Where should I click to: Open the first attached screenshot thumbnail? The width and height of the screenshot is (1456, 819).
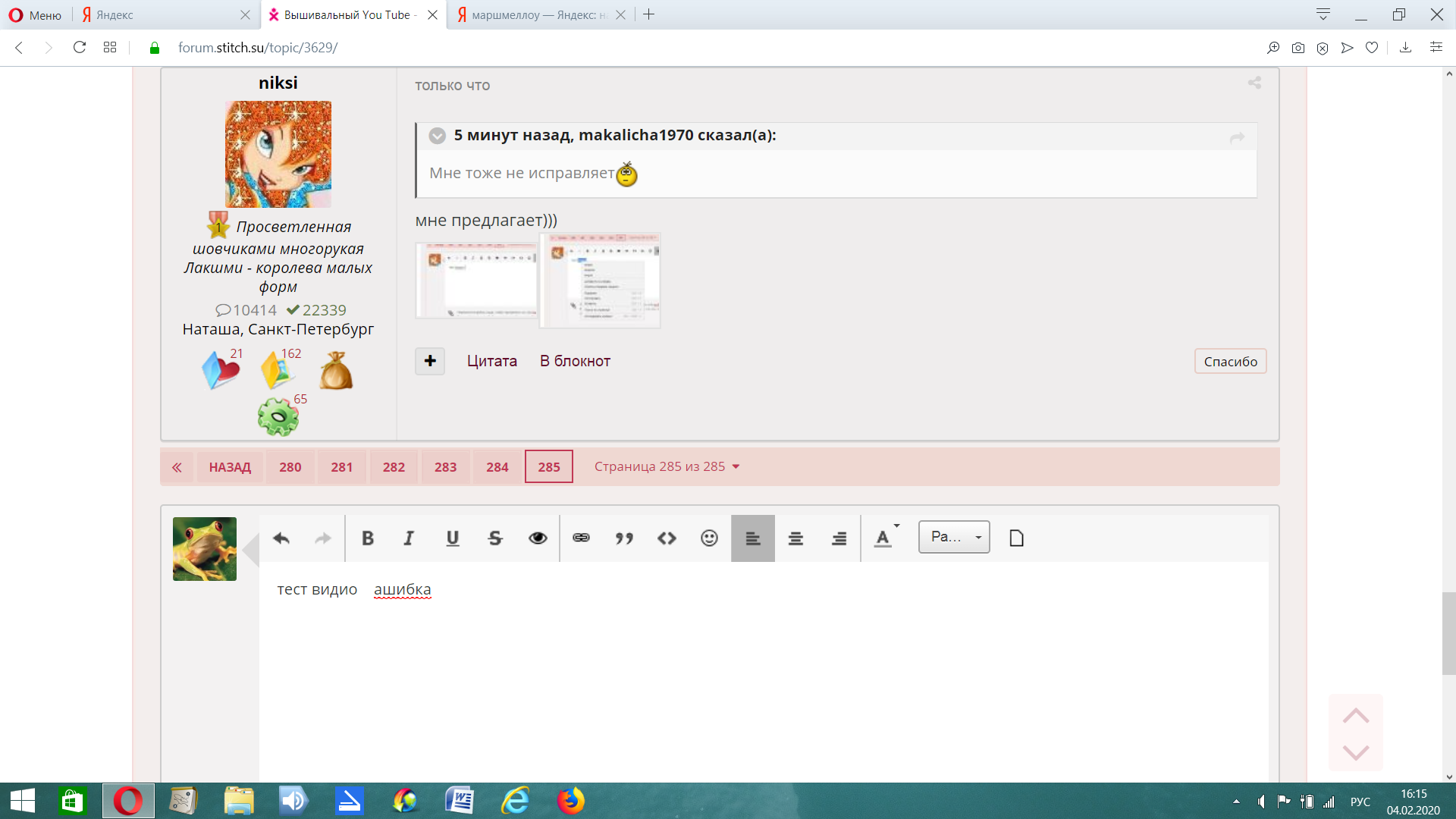pos(476,280)
